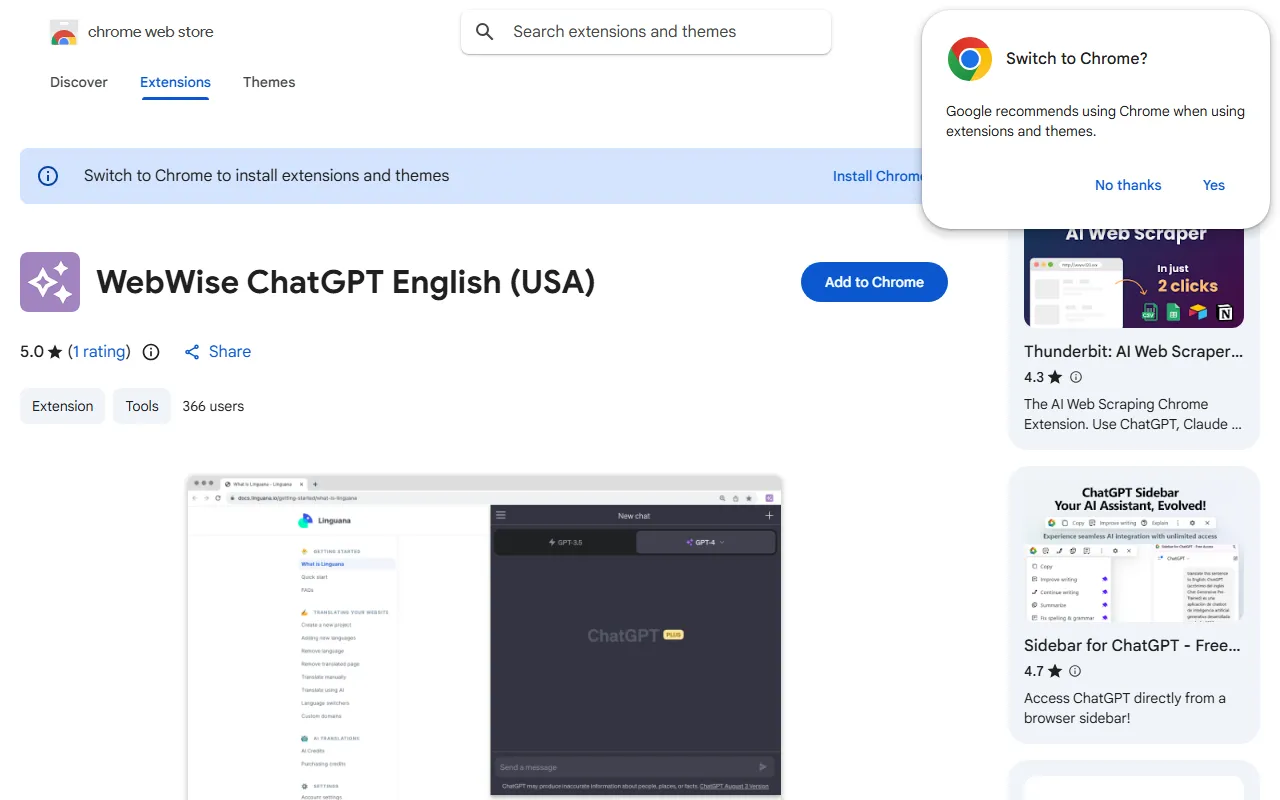Click info icon next to Thunderbit 4.3 rating
The image size is (1280, 800).
(x=1076, y=377)
